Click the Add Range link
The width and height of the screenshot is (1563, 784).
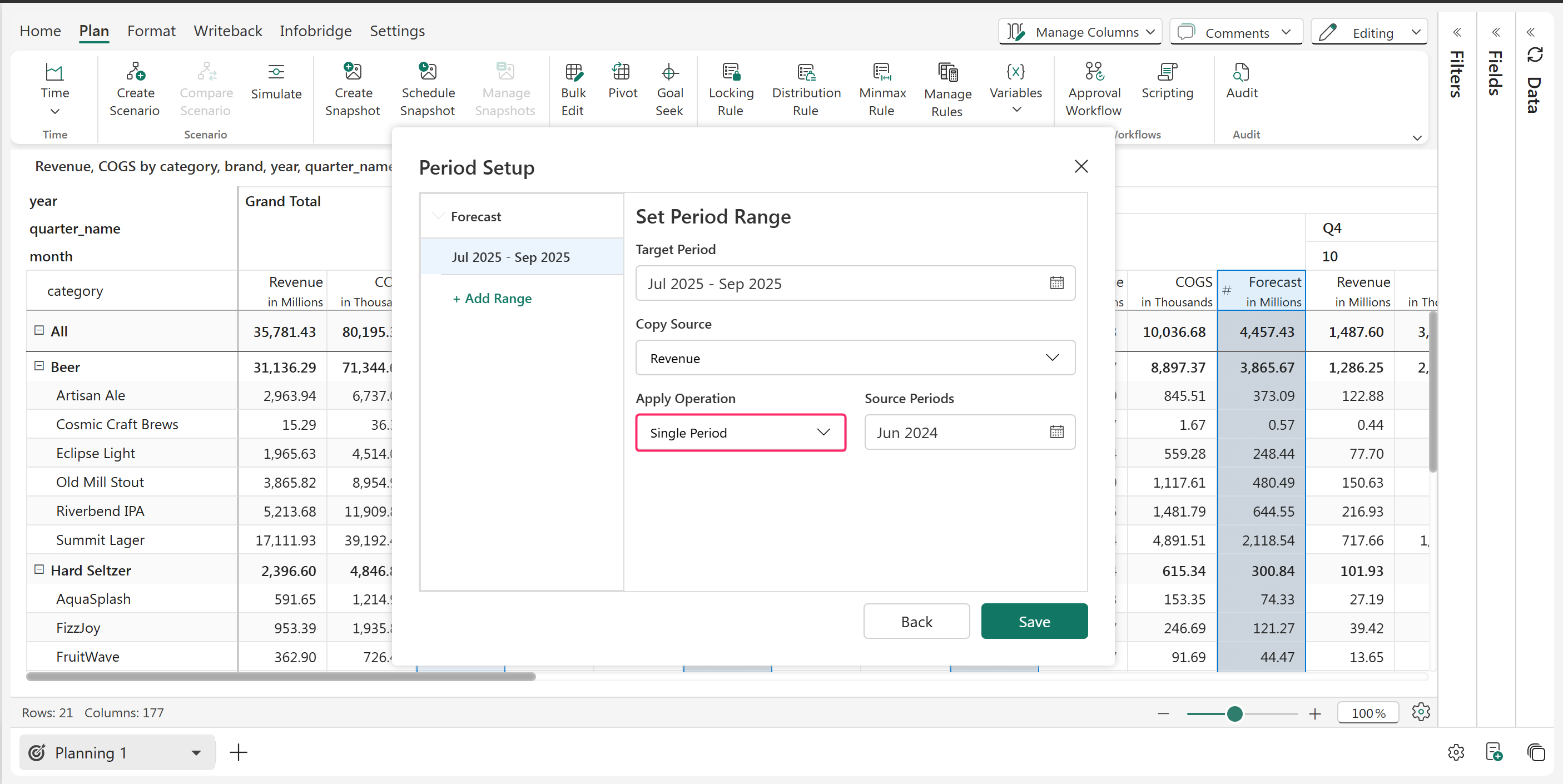coord(492,299)
